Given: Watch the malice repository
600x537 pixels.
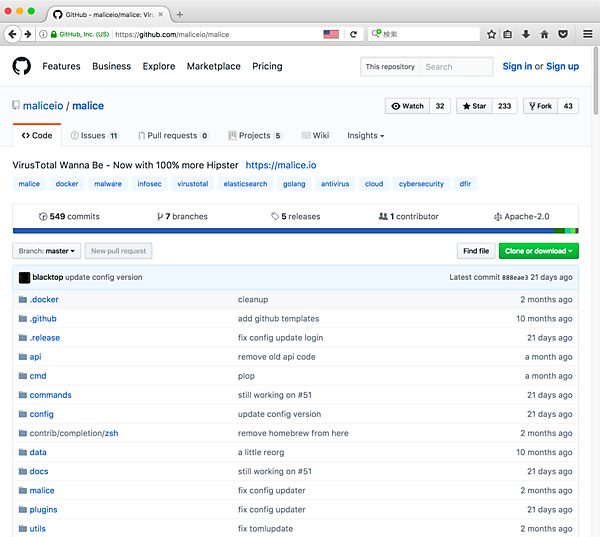Looking at the screenshot, I should 408,106.
